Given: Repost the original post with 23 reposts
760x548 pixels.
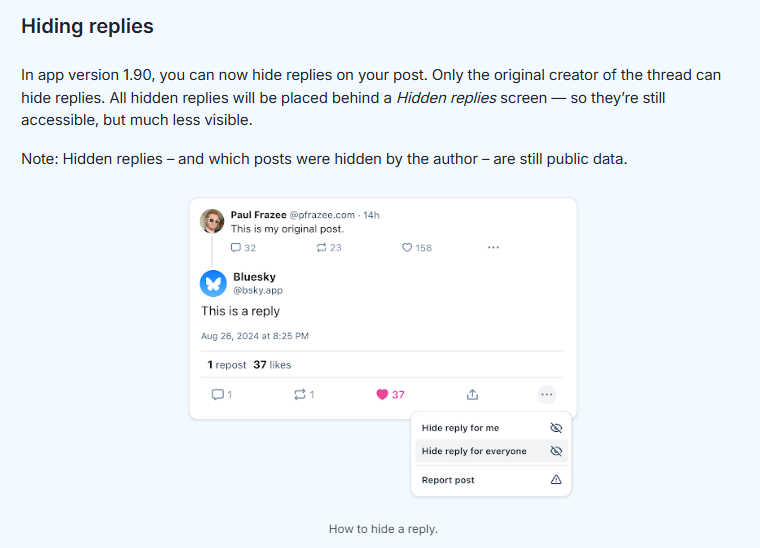Looking at the screenshot, I should 321,248.
